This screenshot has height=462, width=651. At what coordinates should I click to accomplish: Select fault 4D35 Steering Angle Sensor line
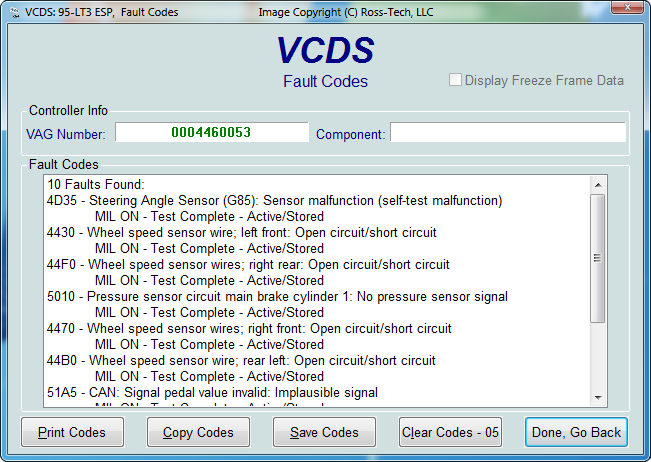tap(274, 200)
